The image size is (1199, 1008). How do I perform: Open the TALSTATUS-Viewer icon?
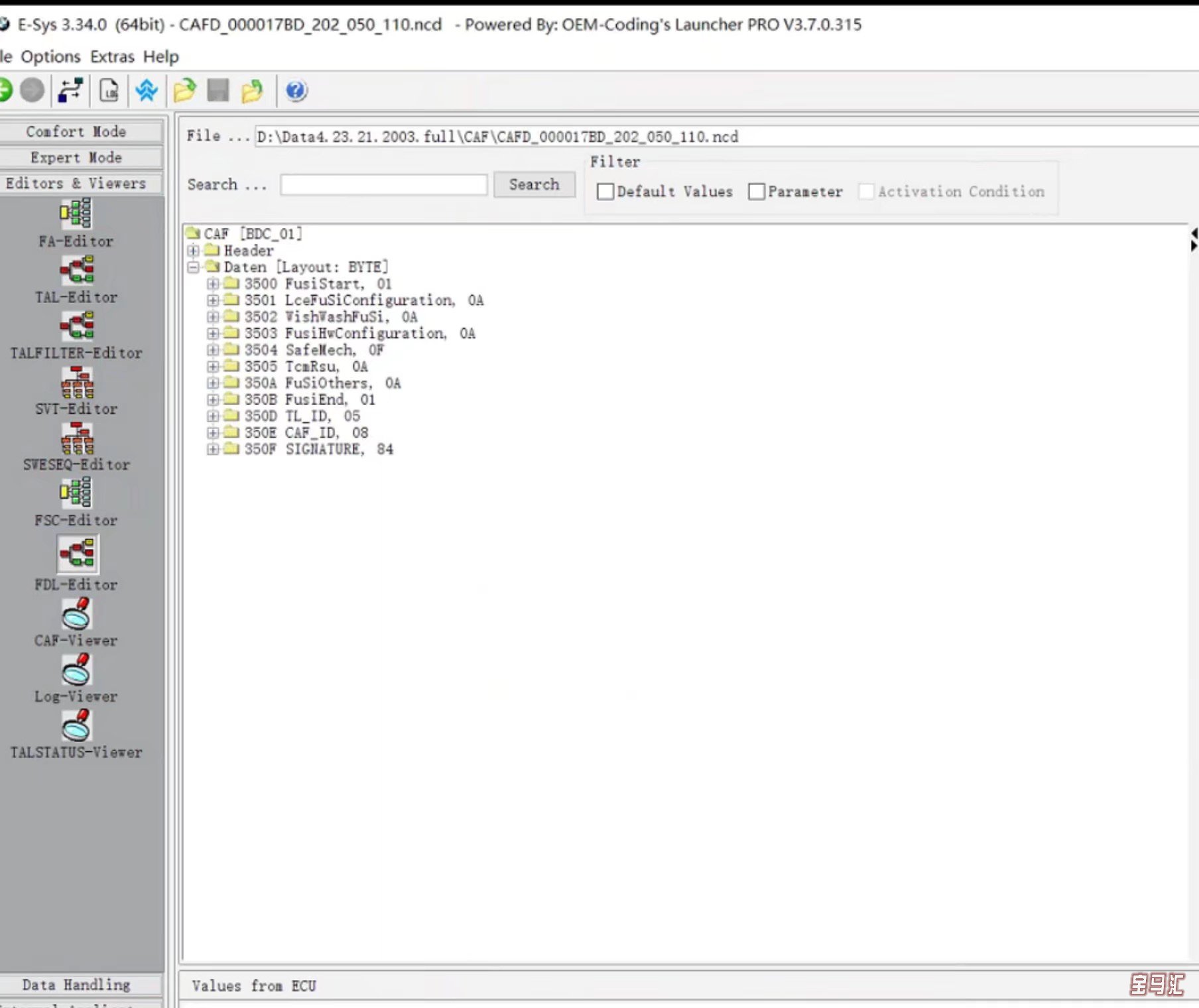[76, 725]
